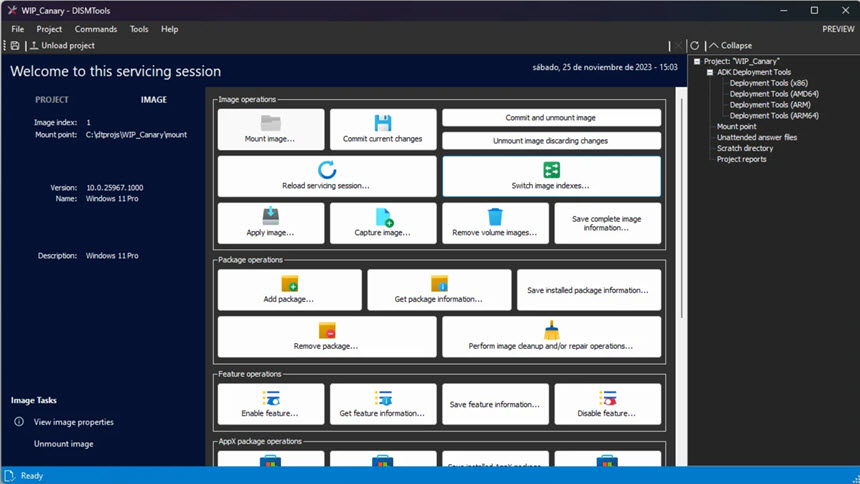This screenshot has width=860, height=484.
Task: Click Save installed package information button
Action: 589,290
